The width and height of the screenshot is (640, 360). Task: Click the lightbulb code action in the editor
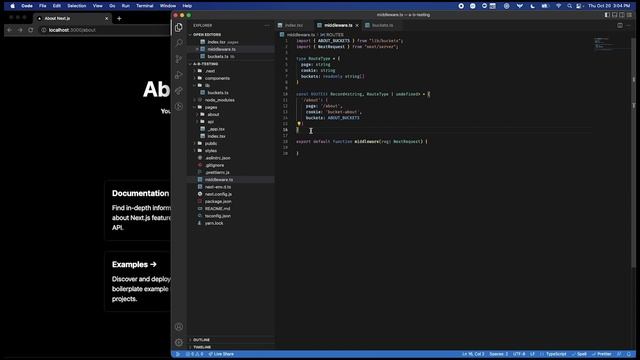(x=299, y=124)
